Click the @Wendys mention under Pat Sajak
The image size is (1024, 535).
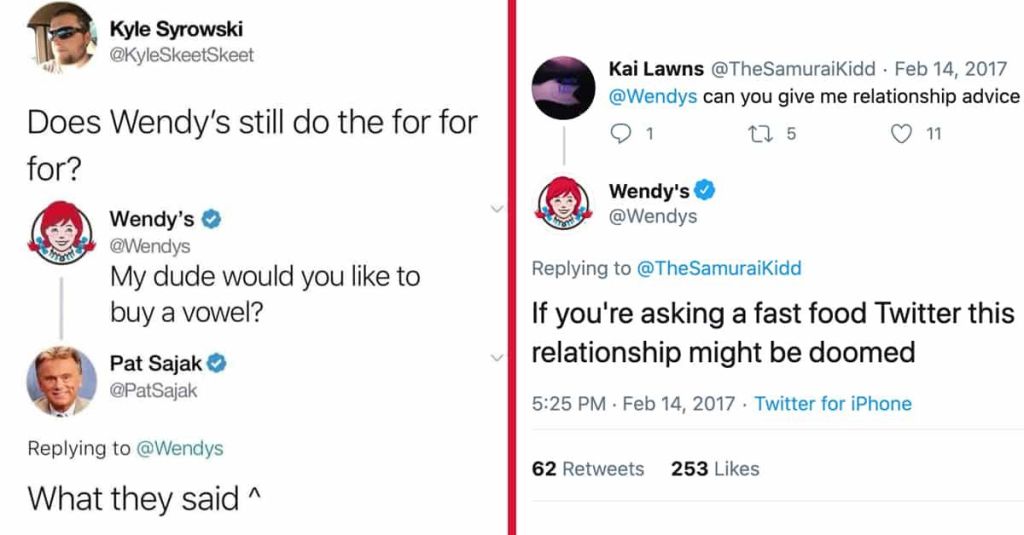(x=179, y=448)
